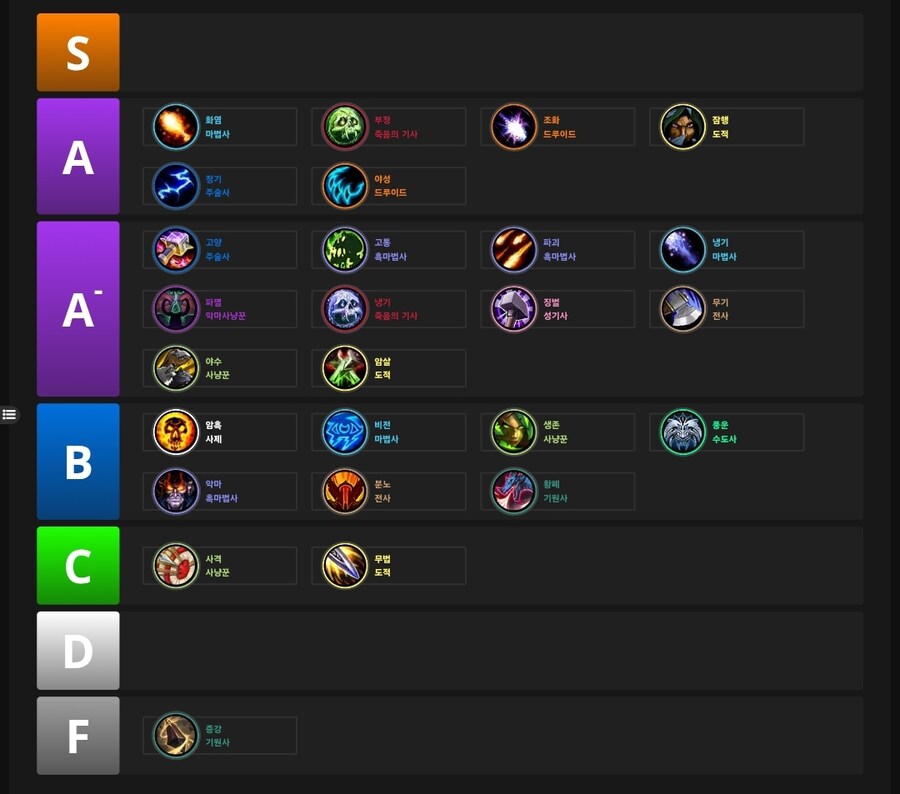Open the 분노 전사 entry in B tier
Viewport: 900px width, 794px height.
tap(389, 491)
